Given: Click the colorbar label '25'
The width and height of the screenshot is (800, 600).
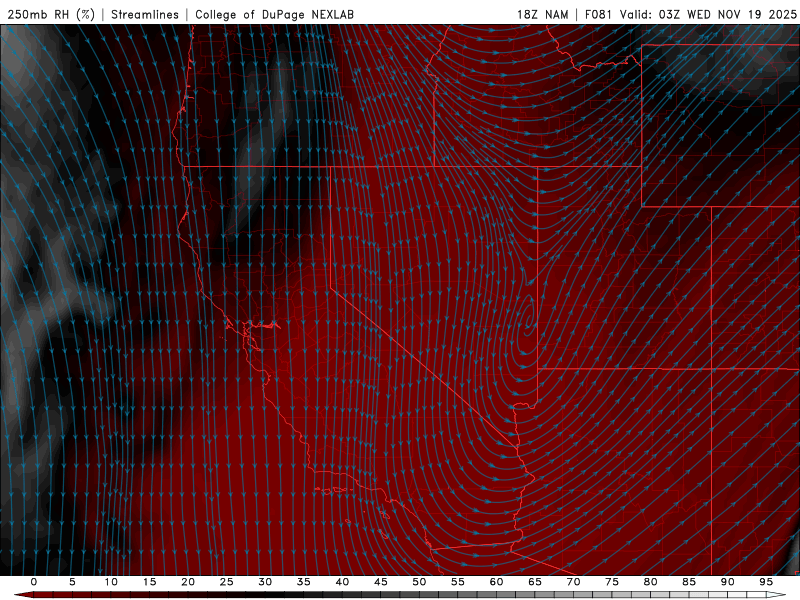Looking at the screenshot, I should (x=226, y=582).
